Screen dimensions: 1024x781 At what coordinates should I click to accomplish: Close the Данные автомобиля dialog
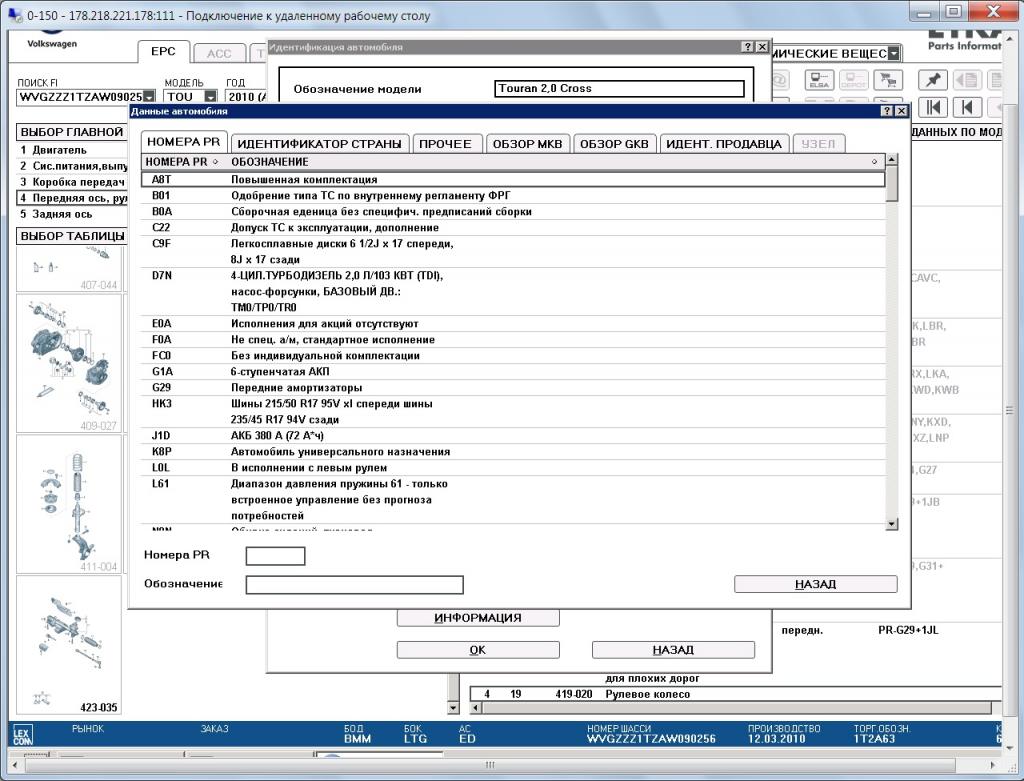pos(901,111)
